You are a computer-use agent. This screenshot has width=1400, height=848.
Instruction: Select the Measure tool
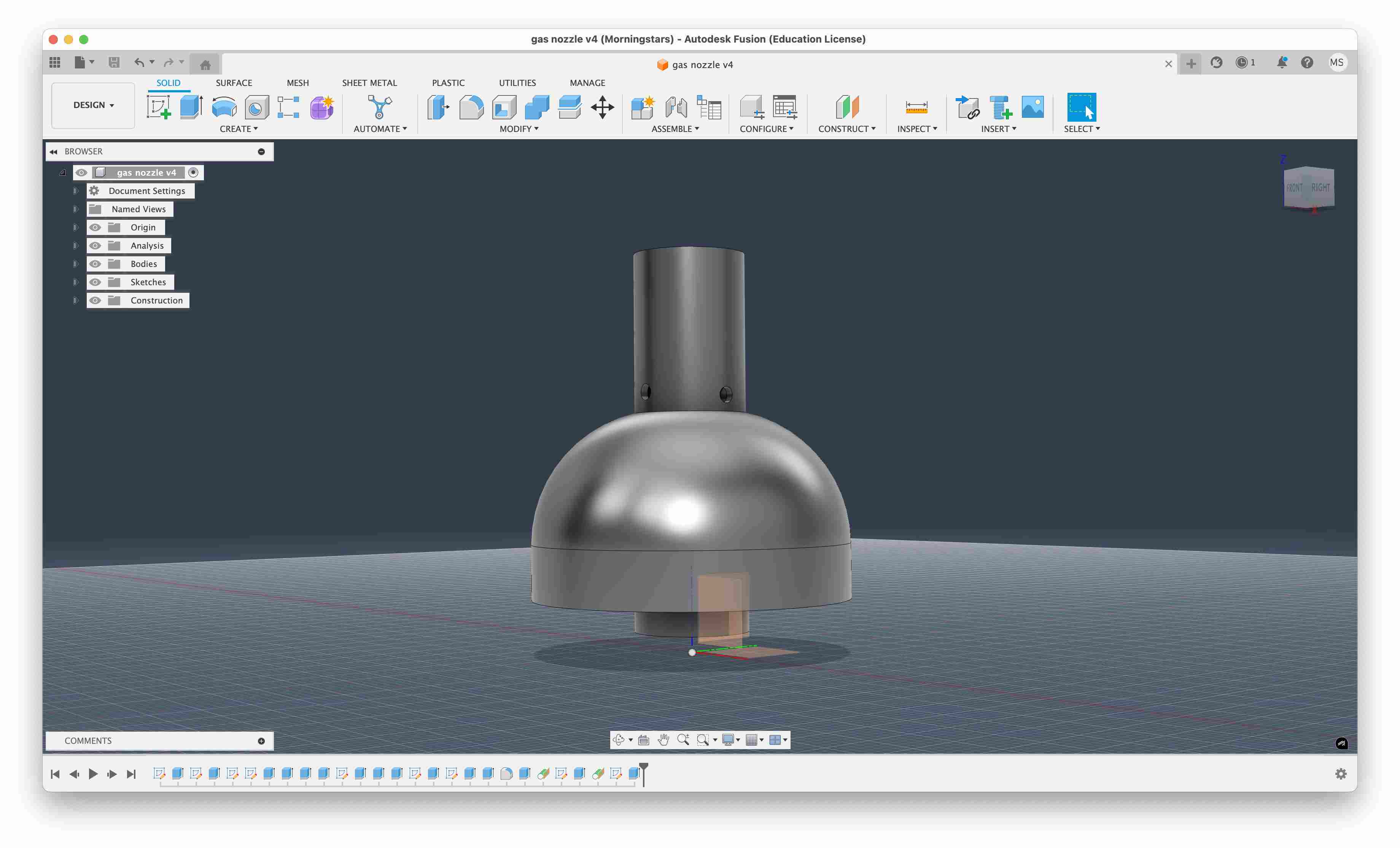[x=916, y=107]
